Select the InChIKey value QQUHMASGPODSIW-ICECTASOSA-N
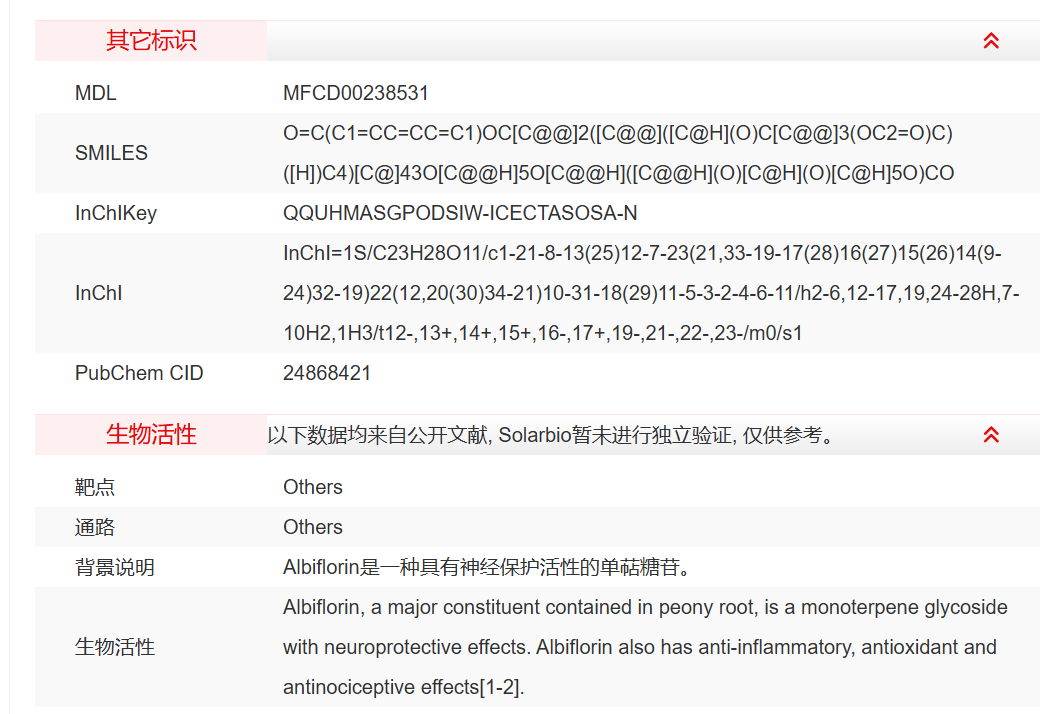The height and width of the screenshot is (714, 1040). point(460,213)
